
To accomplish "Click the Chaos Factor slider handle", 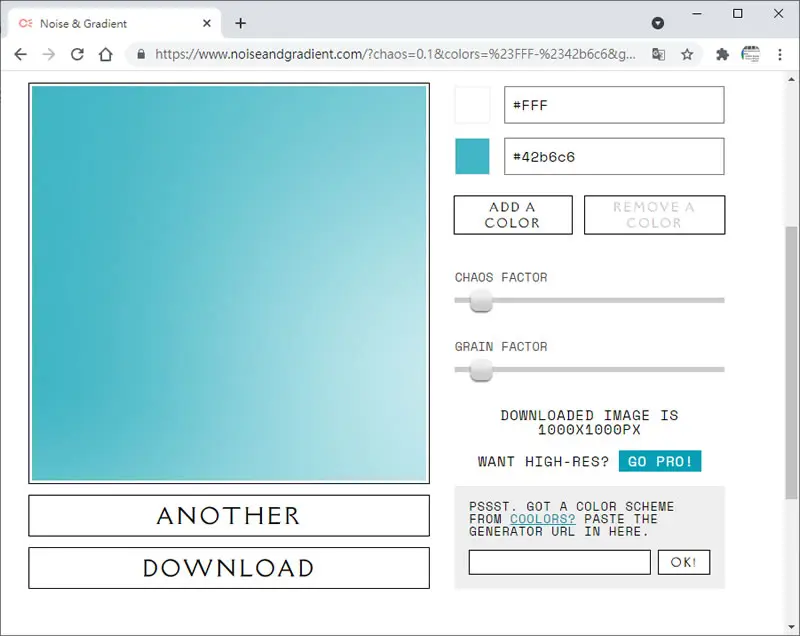I will 481,300.
